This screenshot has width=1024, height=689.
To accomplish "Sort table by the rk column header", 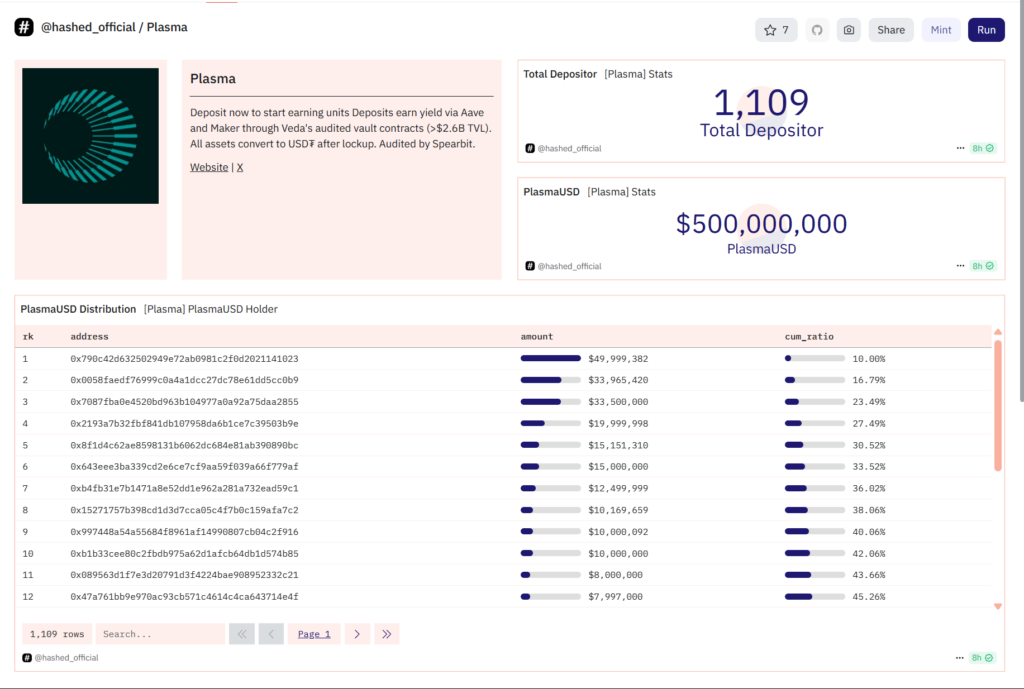I will 28,336.
